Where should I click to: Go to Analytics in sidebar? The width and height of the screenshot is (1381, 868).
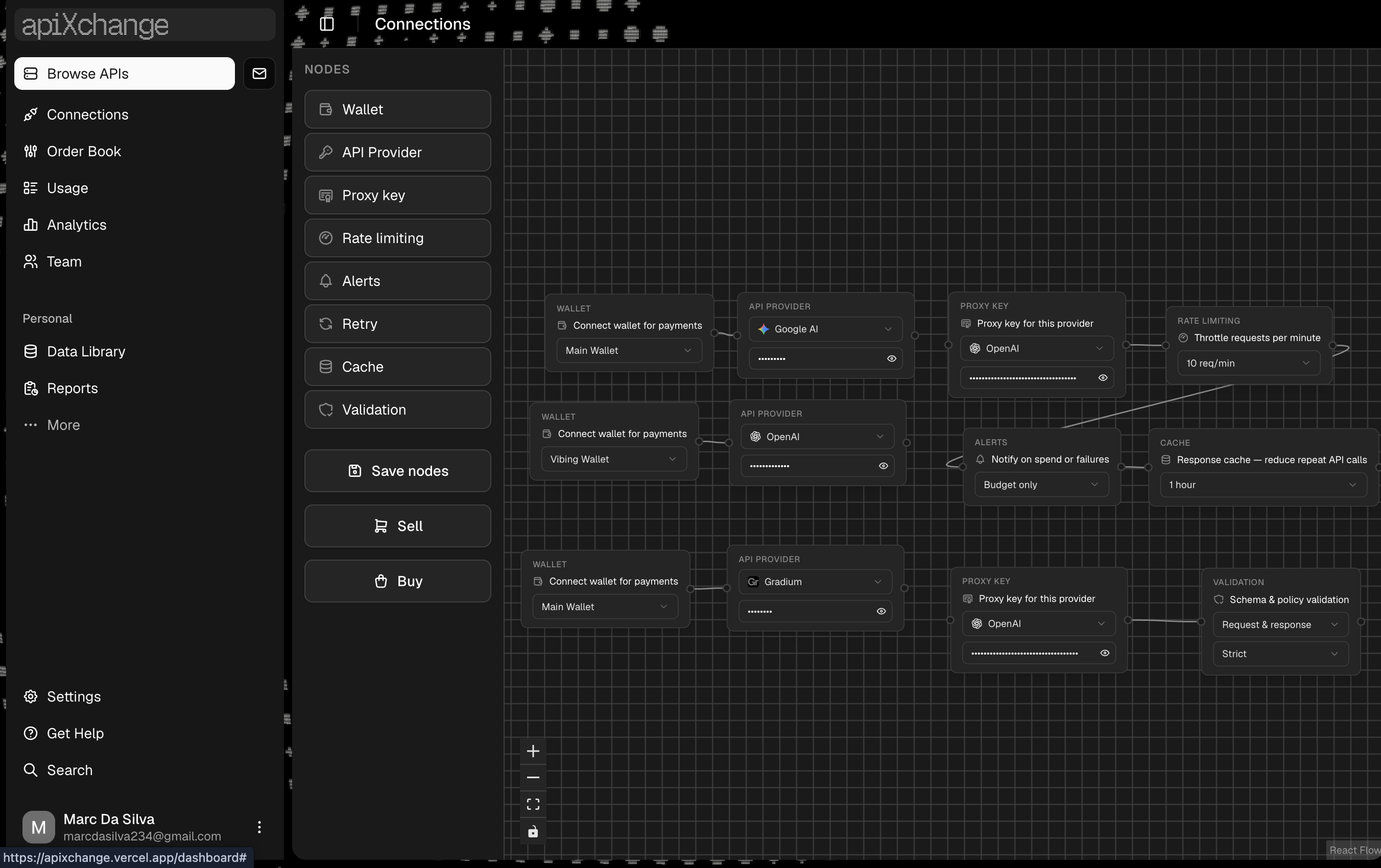76,225
